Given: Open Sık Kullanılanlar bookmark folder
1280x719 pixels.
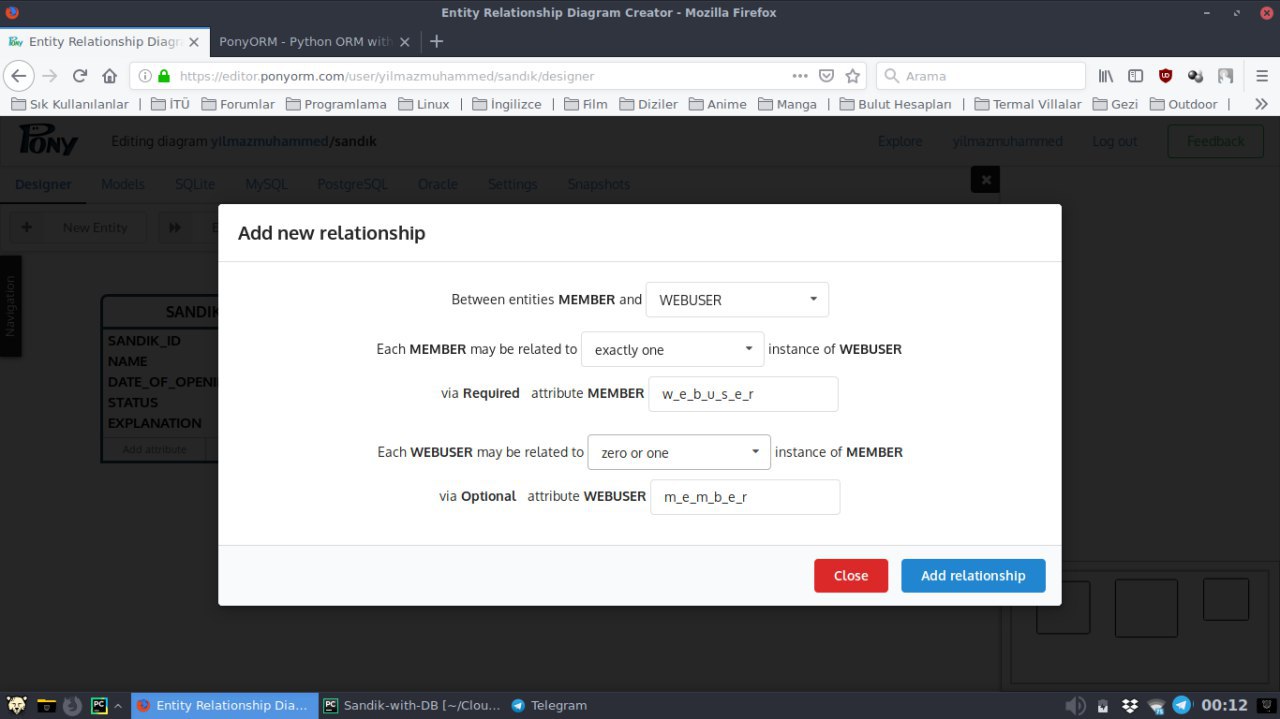Looking at the screenshot, I should click(70, 104).
